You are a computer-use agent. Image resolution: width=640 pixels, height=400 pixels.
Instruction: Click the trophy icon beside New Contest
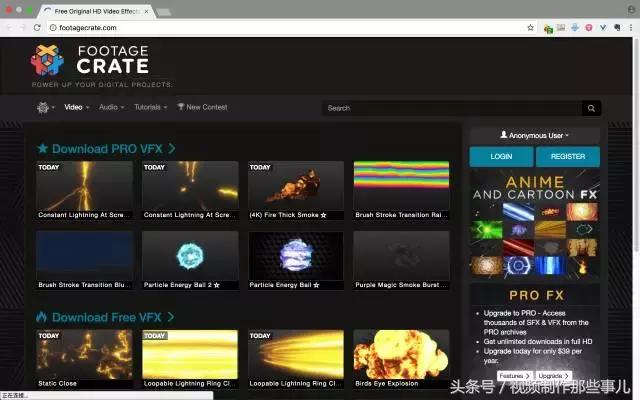pyautogui.click(x=181, y=107)
